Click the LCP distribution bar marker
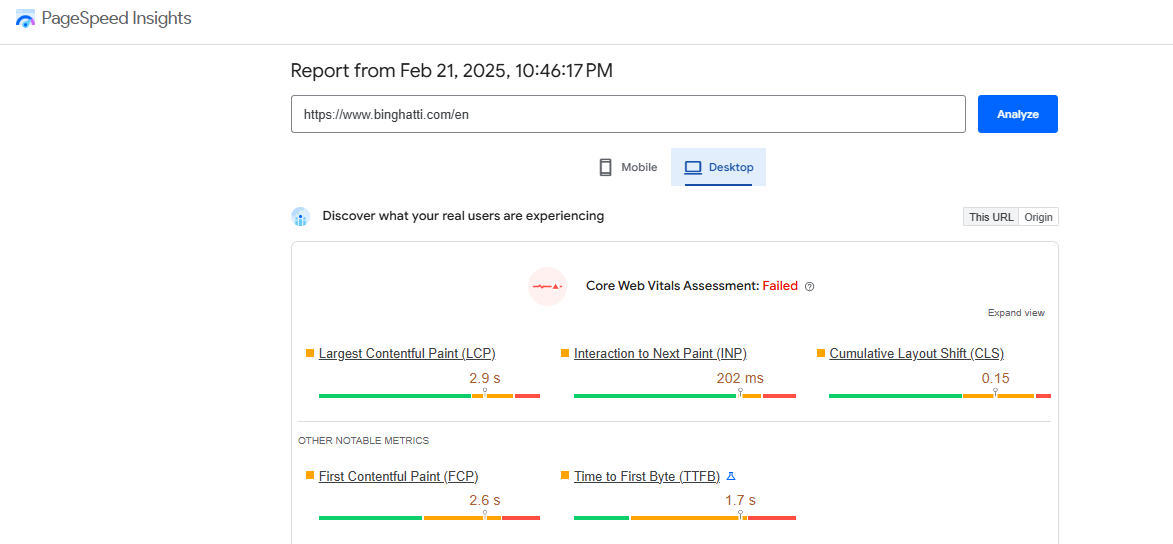Viewport: 1173px width, 544px height. 485,392
